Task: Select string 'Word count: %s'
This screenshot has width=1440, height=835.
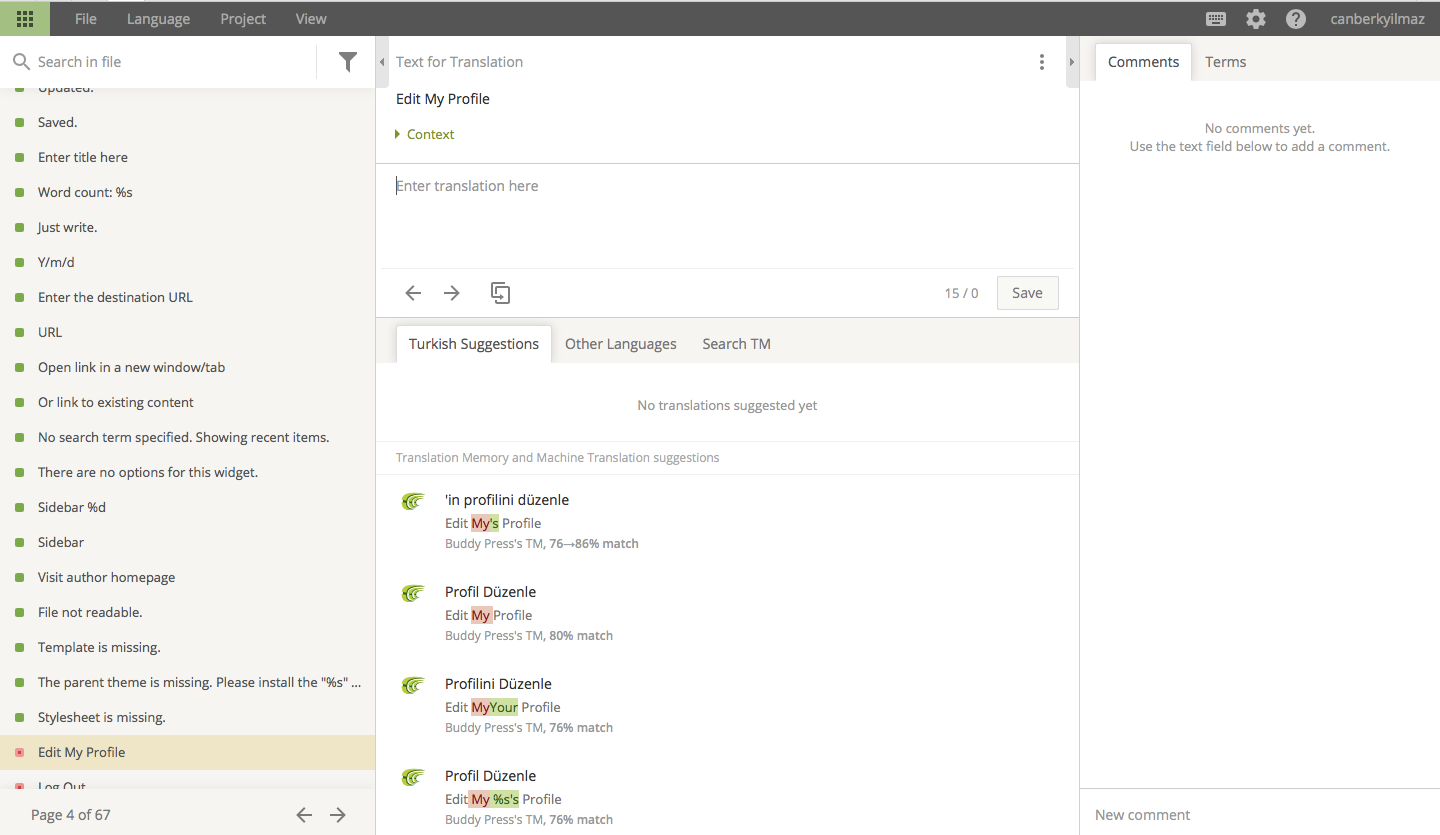Action: click(x=187, y=192)
